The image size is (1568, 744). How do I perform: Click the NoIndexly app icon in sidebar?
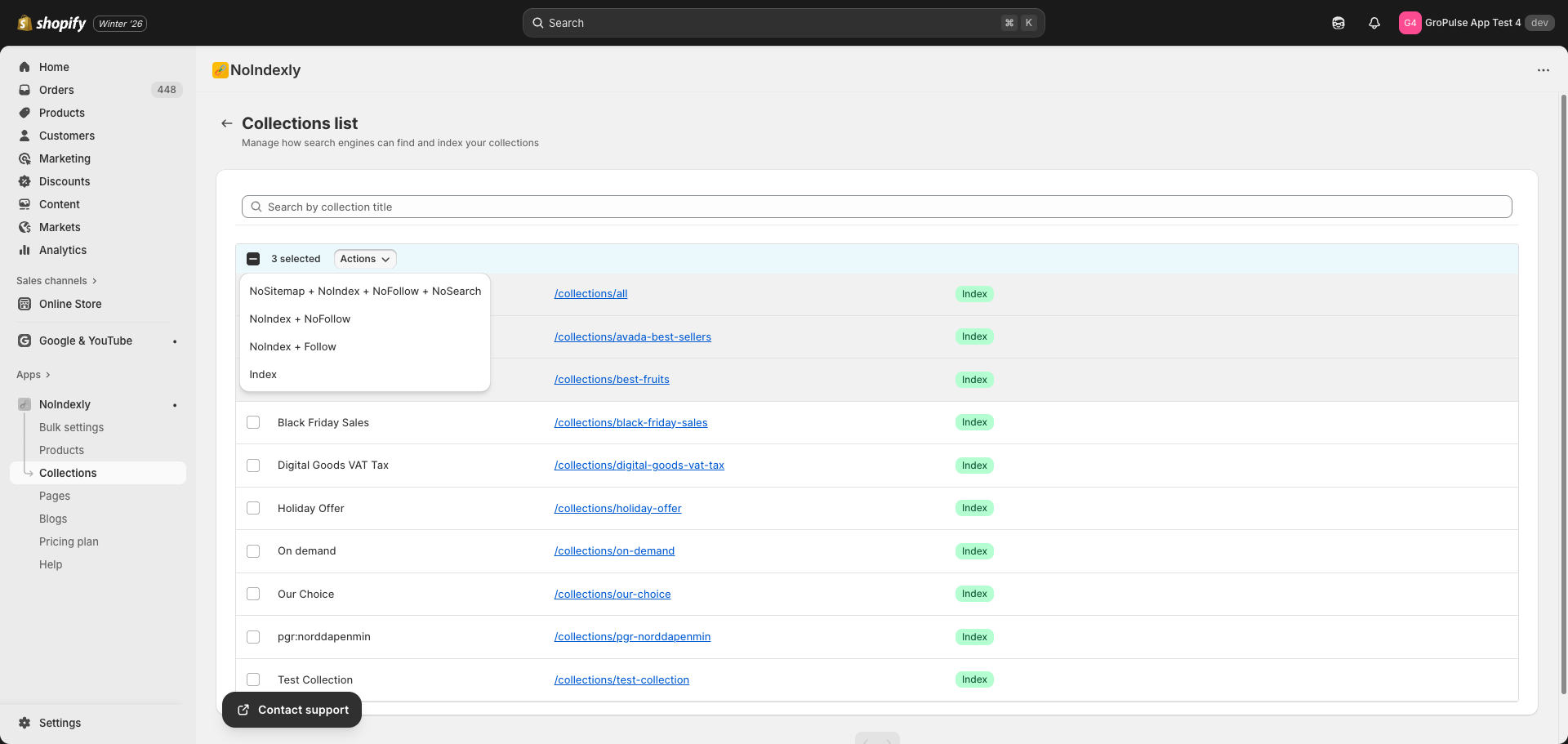point(23,404)
